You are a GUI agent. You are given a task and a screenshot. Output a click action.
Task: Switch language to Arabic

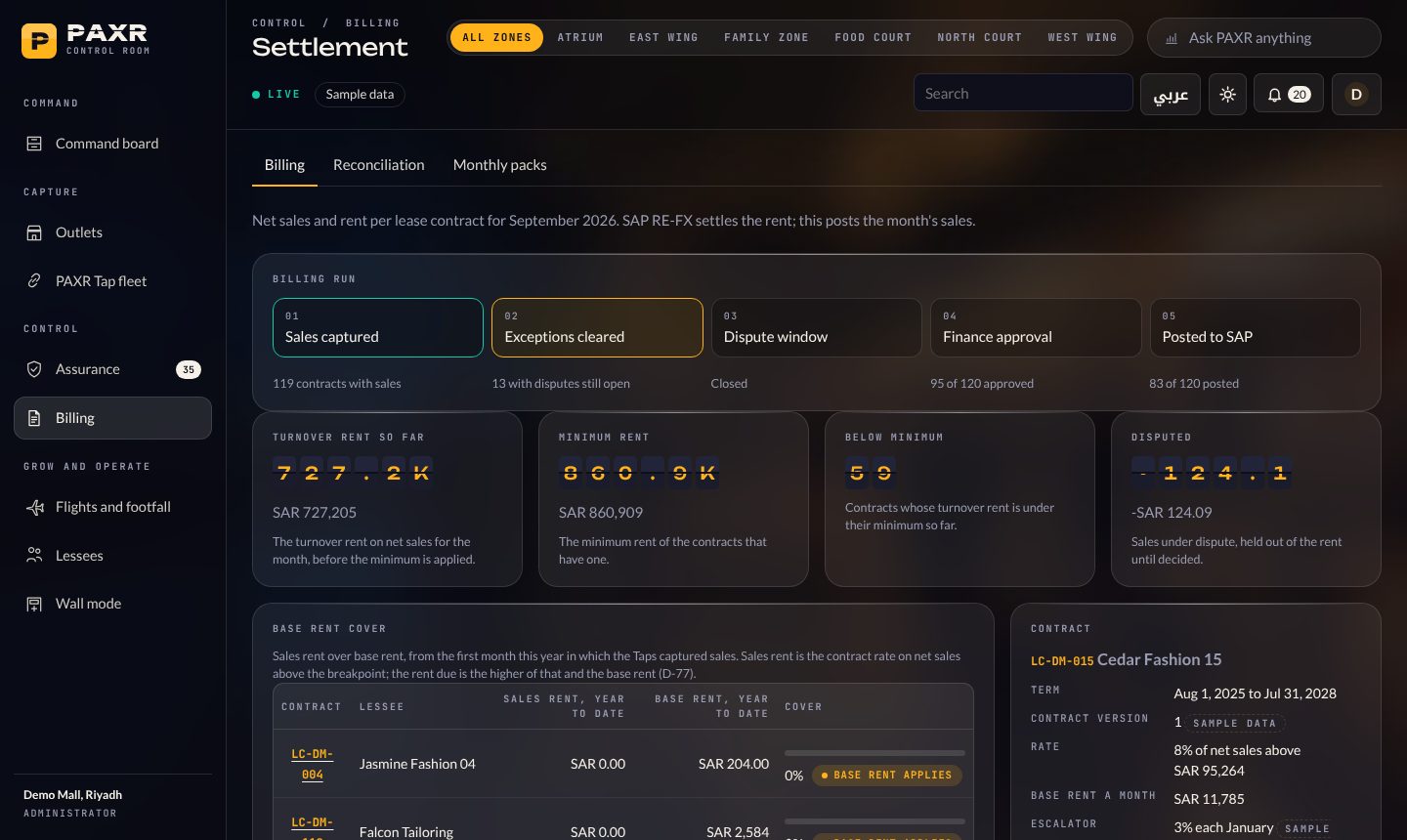1171,95
